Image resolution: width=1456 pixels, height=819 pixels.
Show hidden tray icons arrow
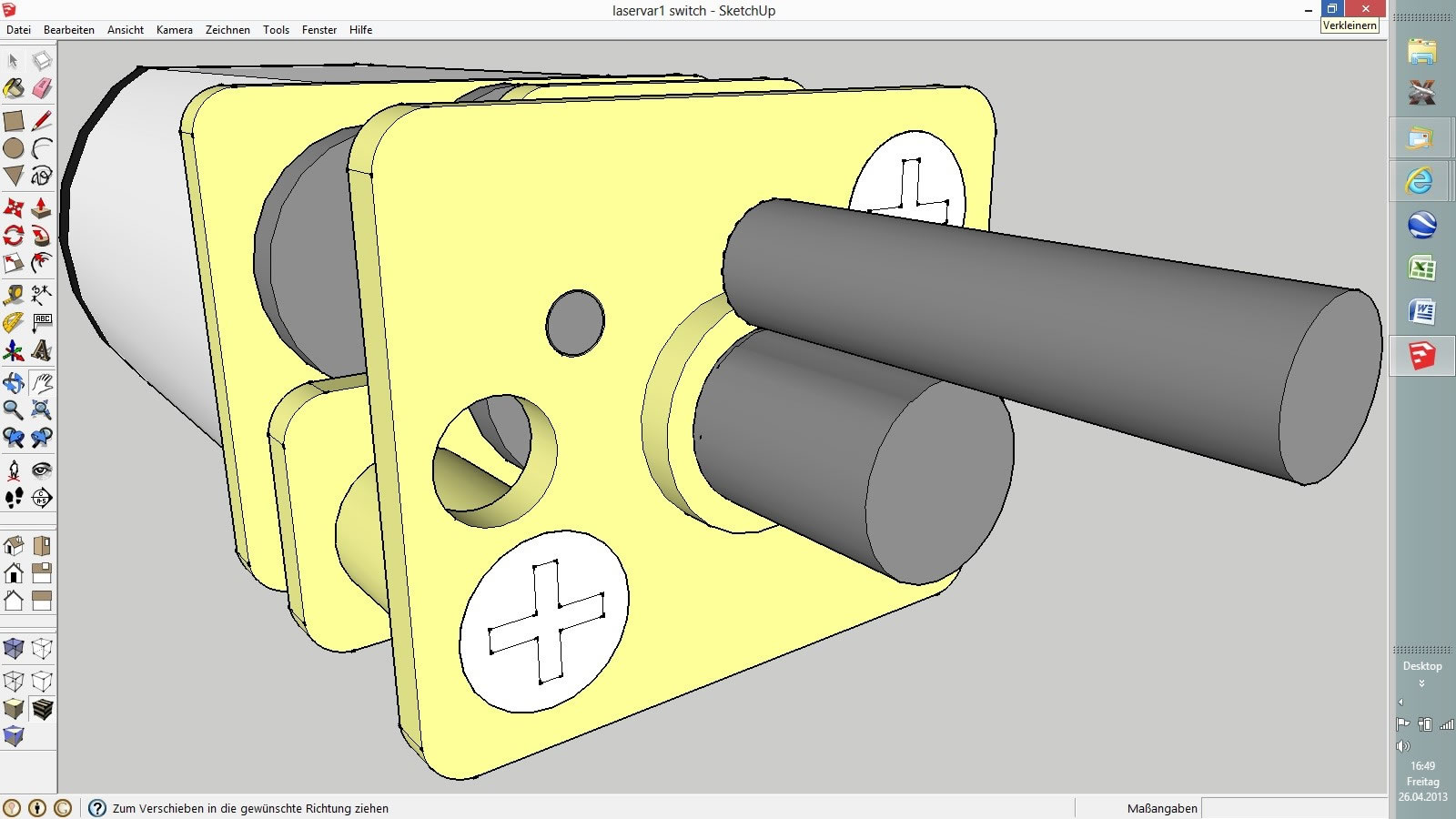(1400, 703)
